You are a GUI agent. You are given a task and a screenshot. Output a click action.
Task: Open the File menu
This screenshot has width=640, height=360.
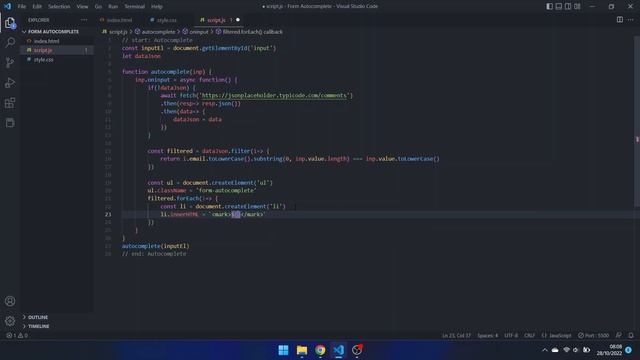(22, 7)
